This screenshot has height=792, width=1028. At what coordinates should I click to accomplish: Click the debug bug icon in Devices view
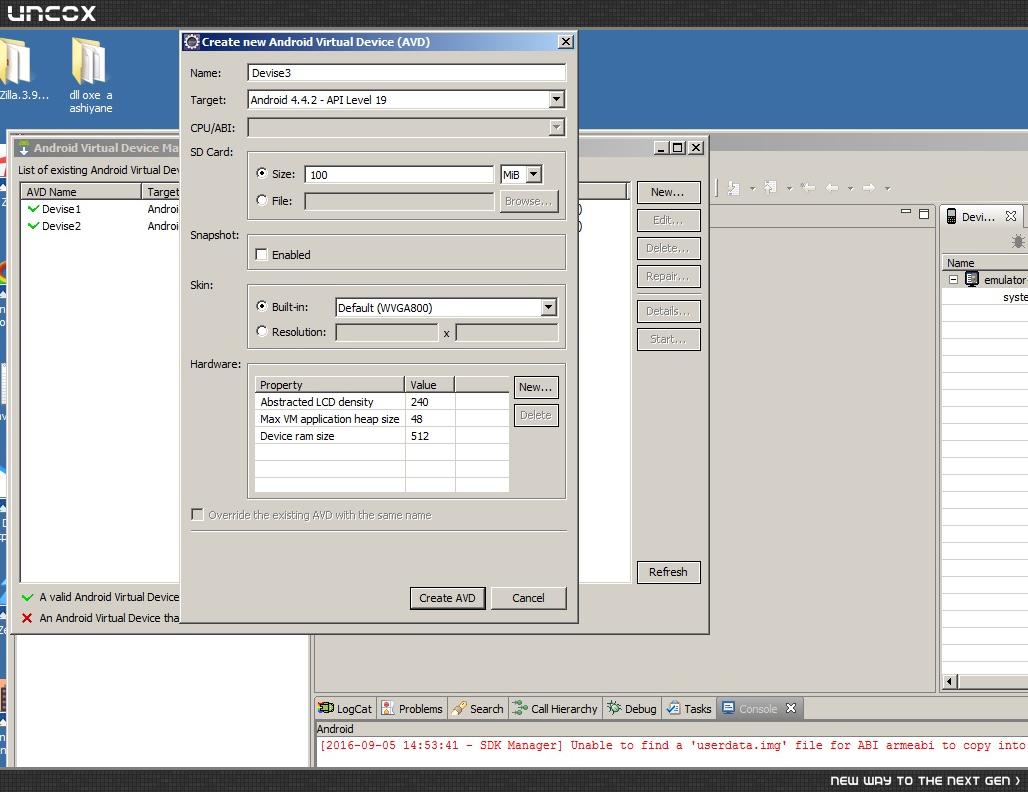click(x=1018, y=241)
